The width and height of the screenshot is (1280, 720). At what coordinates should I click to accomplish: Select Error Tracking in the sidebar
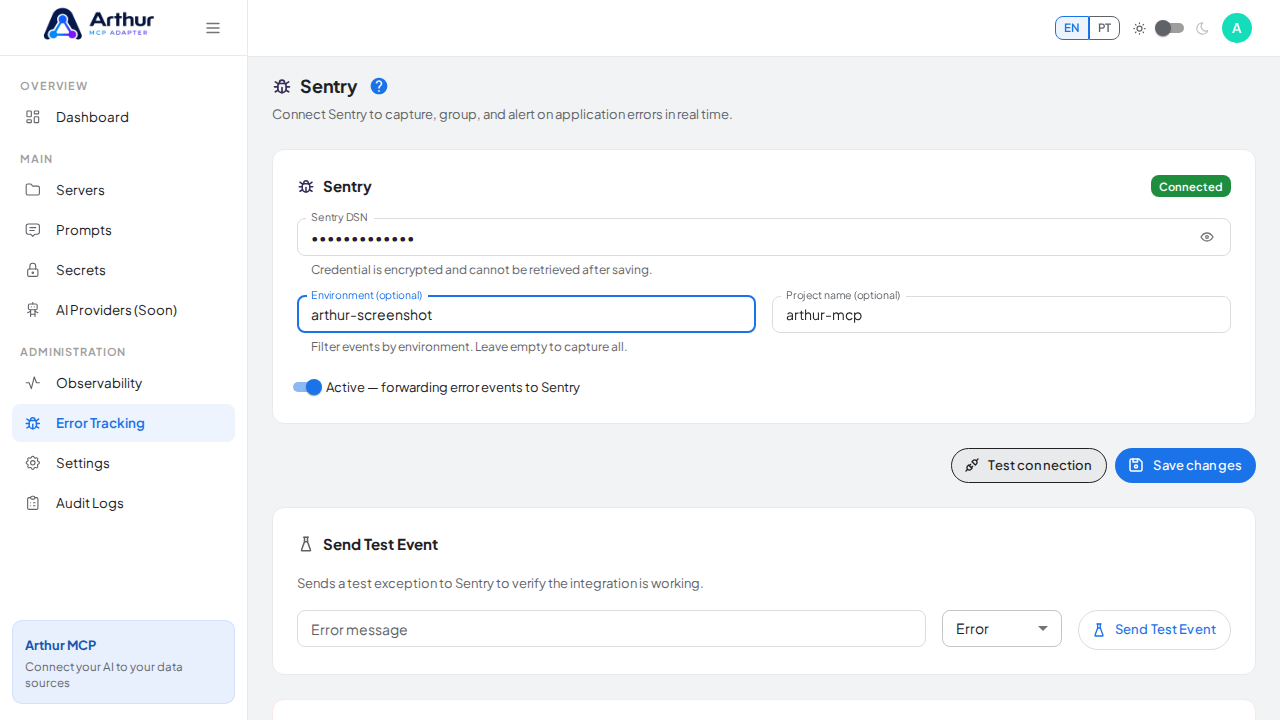pyautogui.click(x=123, y=423)
